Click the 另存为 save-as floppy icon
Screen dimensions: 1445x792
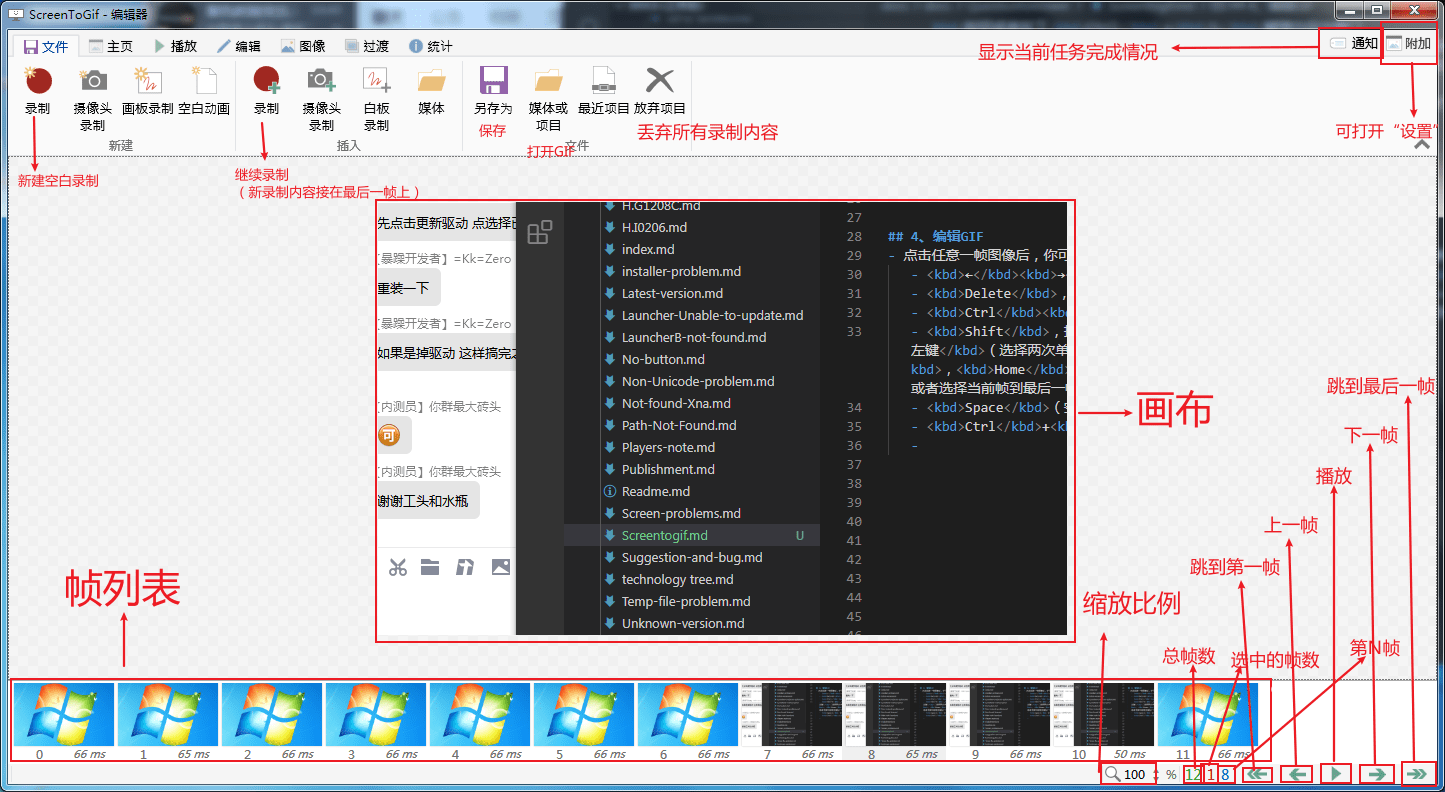click(492, 83)
